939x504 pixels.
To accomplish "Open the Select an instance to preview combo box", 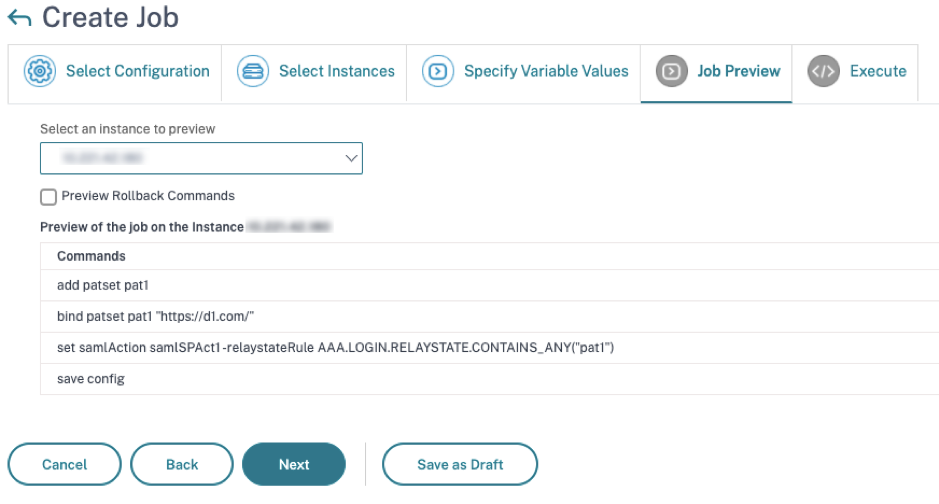I will pos(201,158).
